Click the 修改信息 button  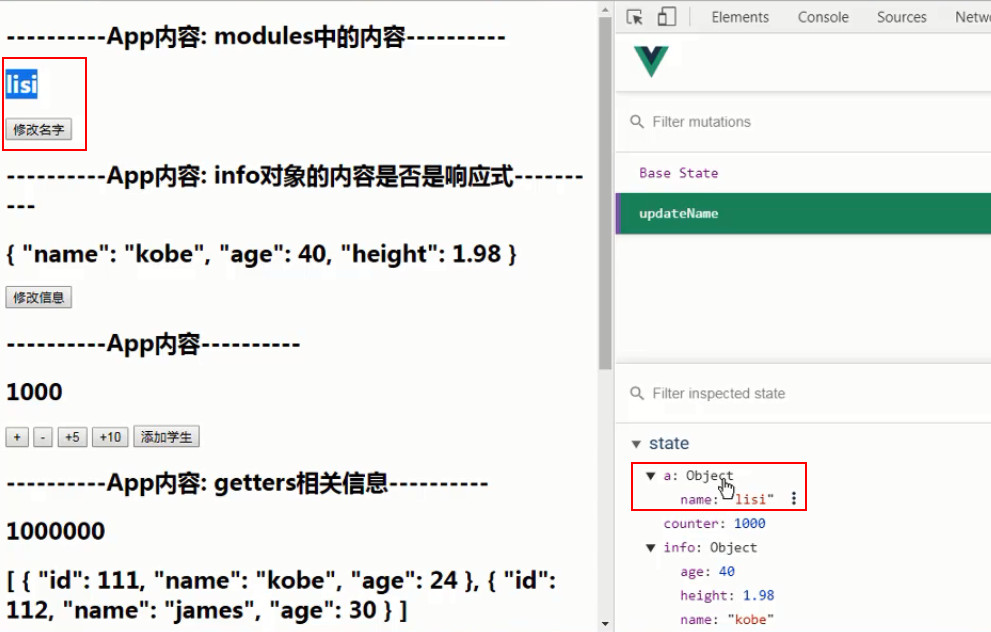(39, 297)
